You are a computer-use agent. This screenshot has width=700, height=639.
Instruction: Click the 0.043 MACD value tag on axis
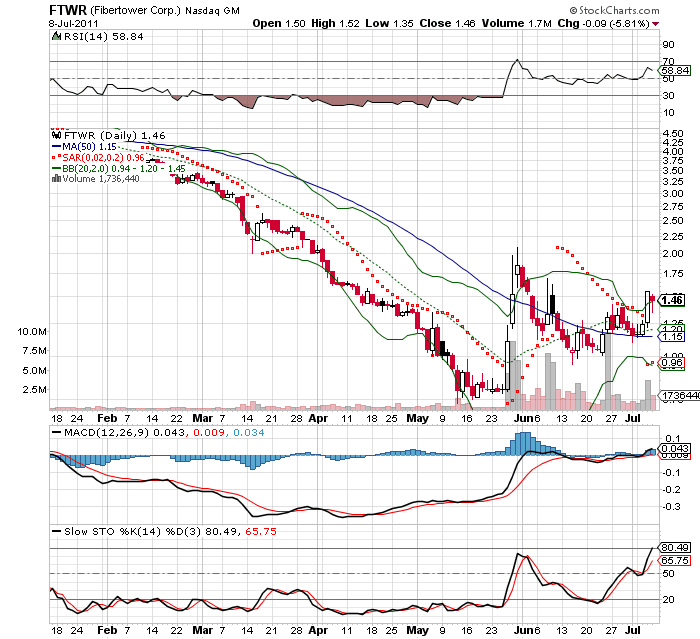(675, 449)
